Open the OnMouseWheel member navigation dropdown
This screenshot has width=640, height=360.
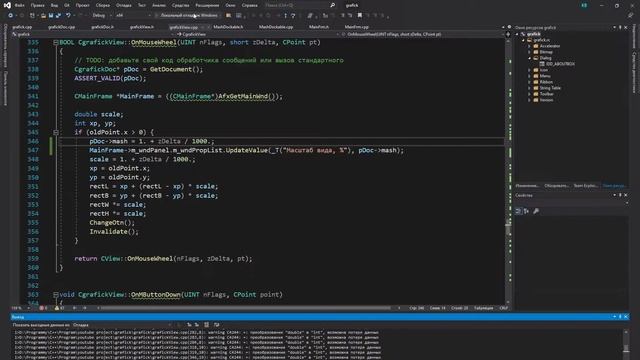pyautogui.click(x=424, y=34)
